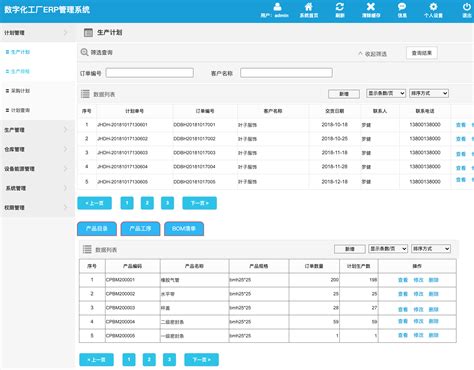The width and height of the screenshot is (474, 370).
Task: Click delivery date 2018-12-18
Action: [334, 182]
